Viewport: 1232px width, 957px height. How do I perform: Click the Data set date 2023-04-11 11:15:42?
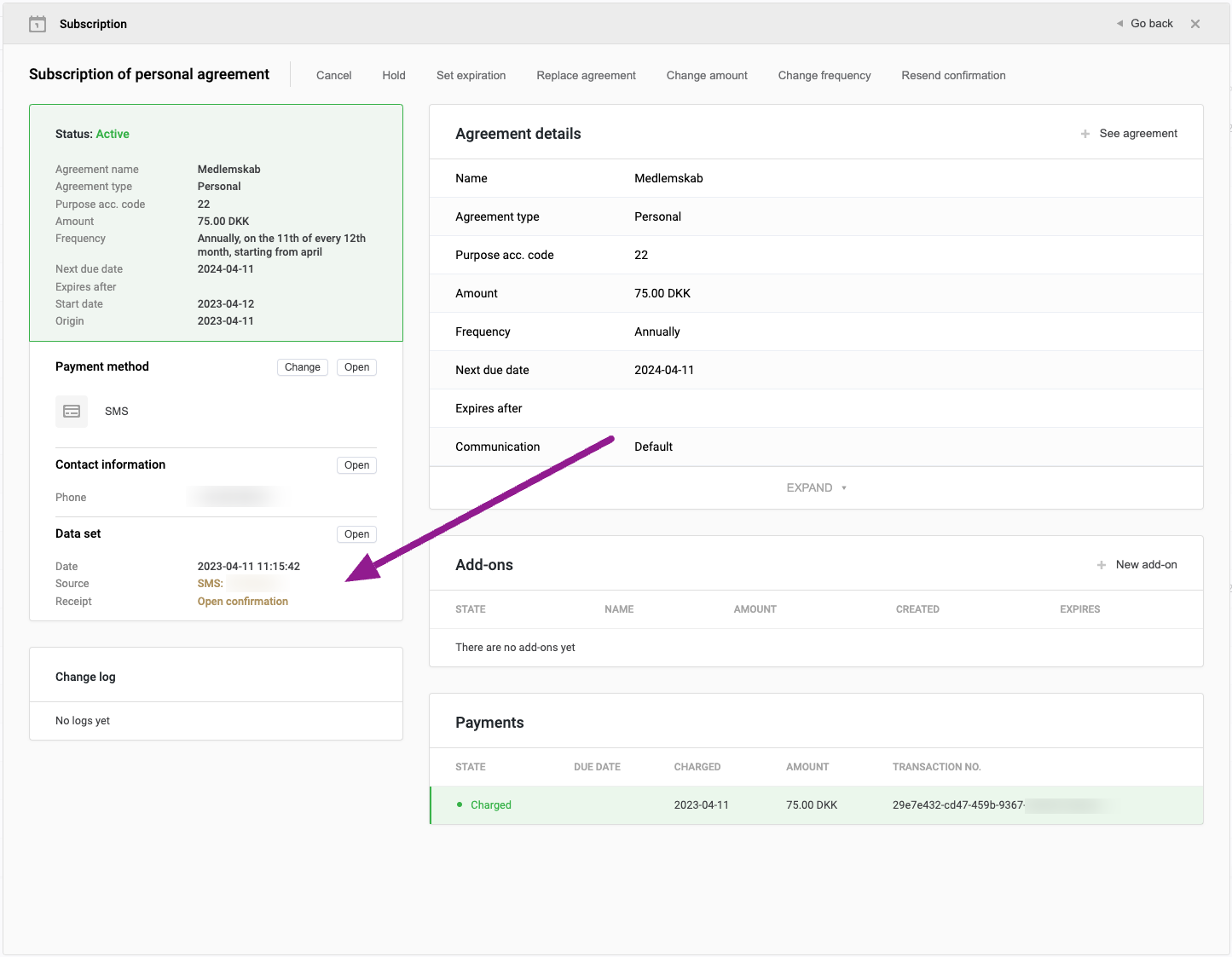pyautogui.click(x=249, y=567)
